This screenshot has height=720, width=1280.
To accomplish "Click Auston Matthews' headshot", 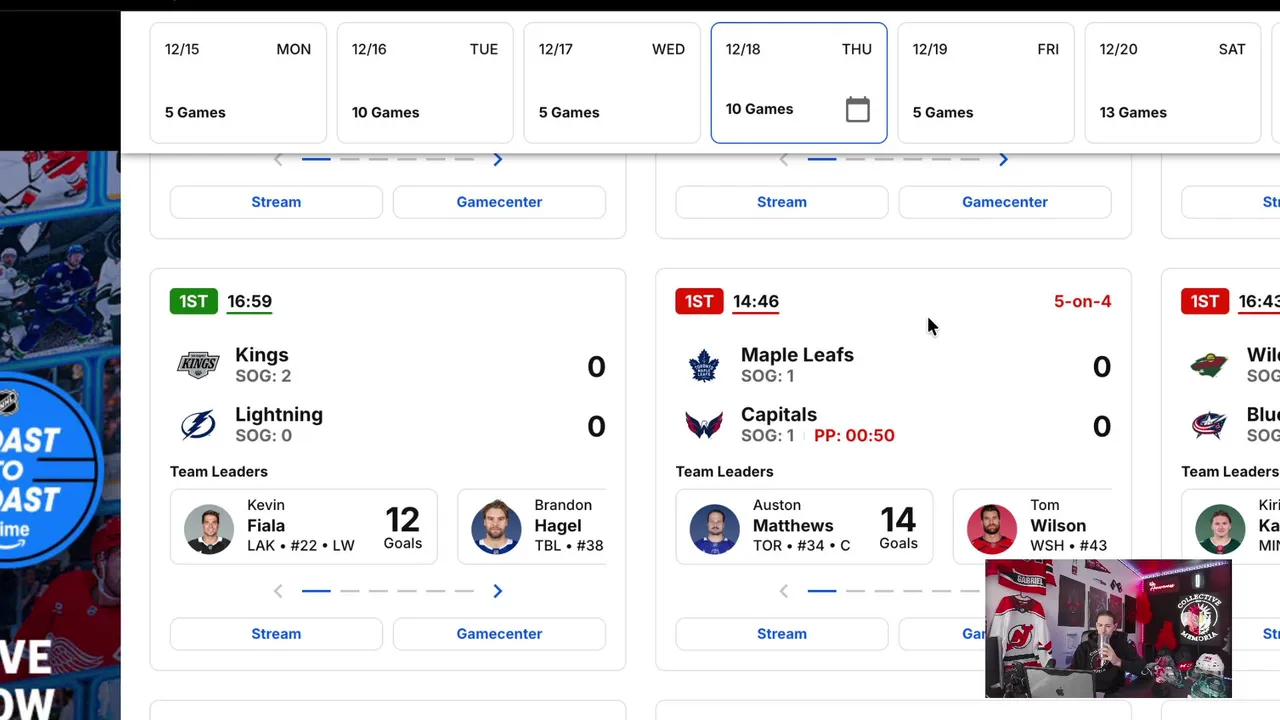I will coord(714,526).
